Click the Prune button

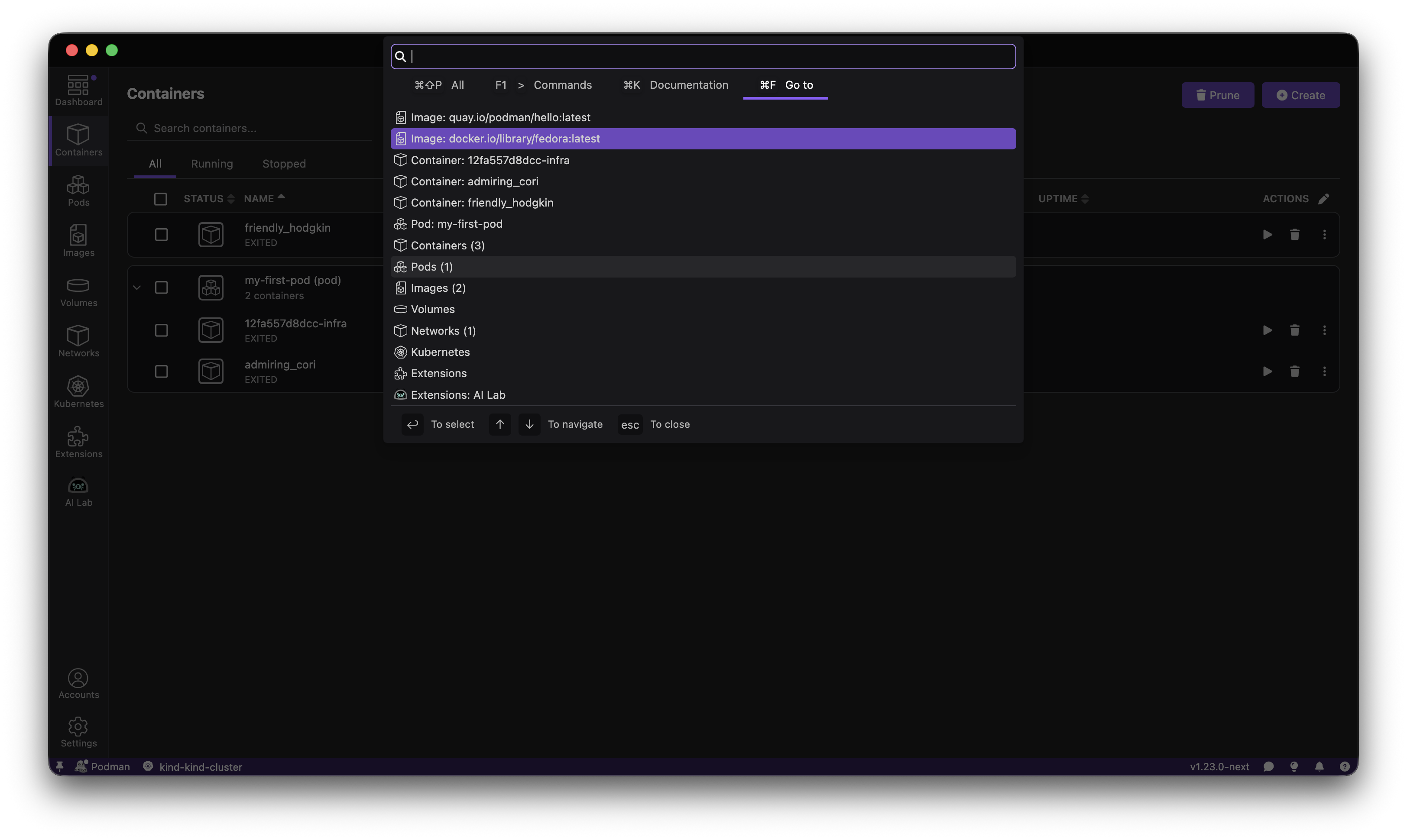coord(1217,95)
